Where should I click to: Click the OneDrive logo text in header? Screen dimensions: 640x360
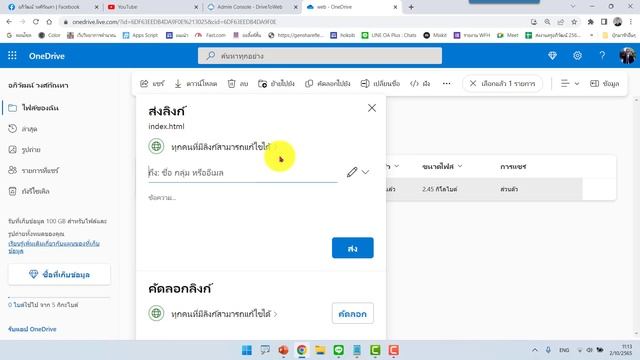pyautogui.click(x=47, y=56)
